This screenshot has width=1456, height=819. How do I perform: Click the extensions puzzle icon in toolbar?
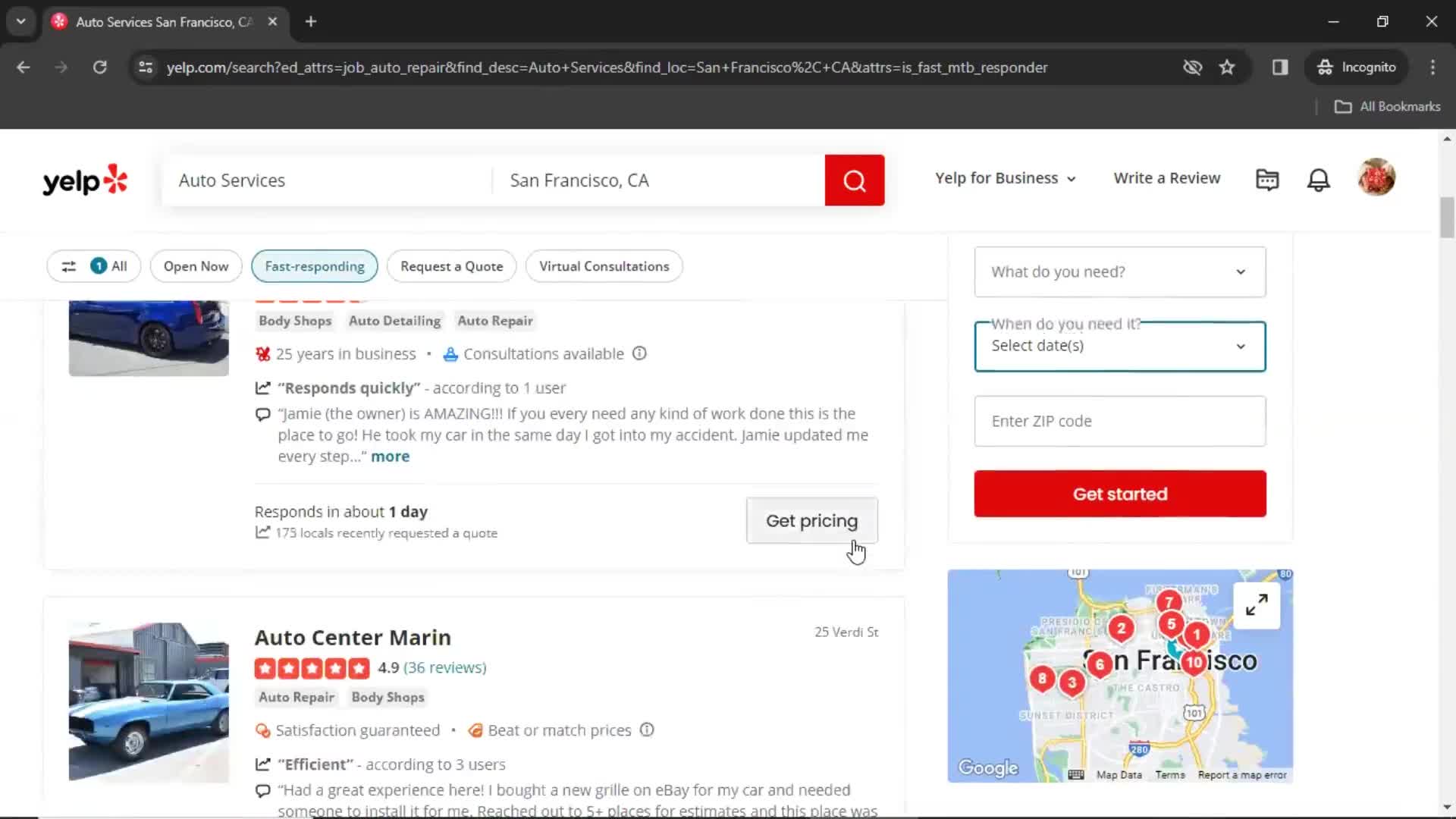point(1280,67)
